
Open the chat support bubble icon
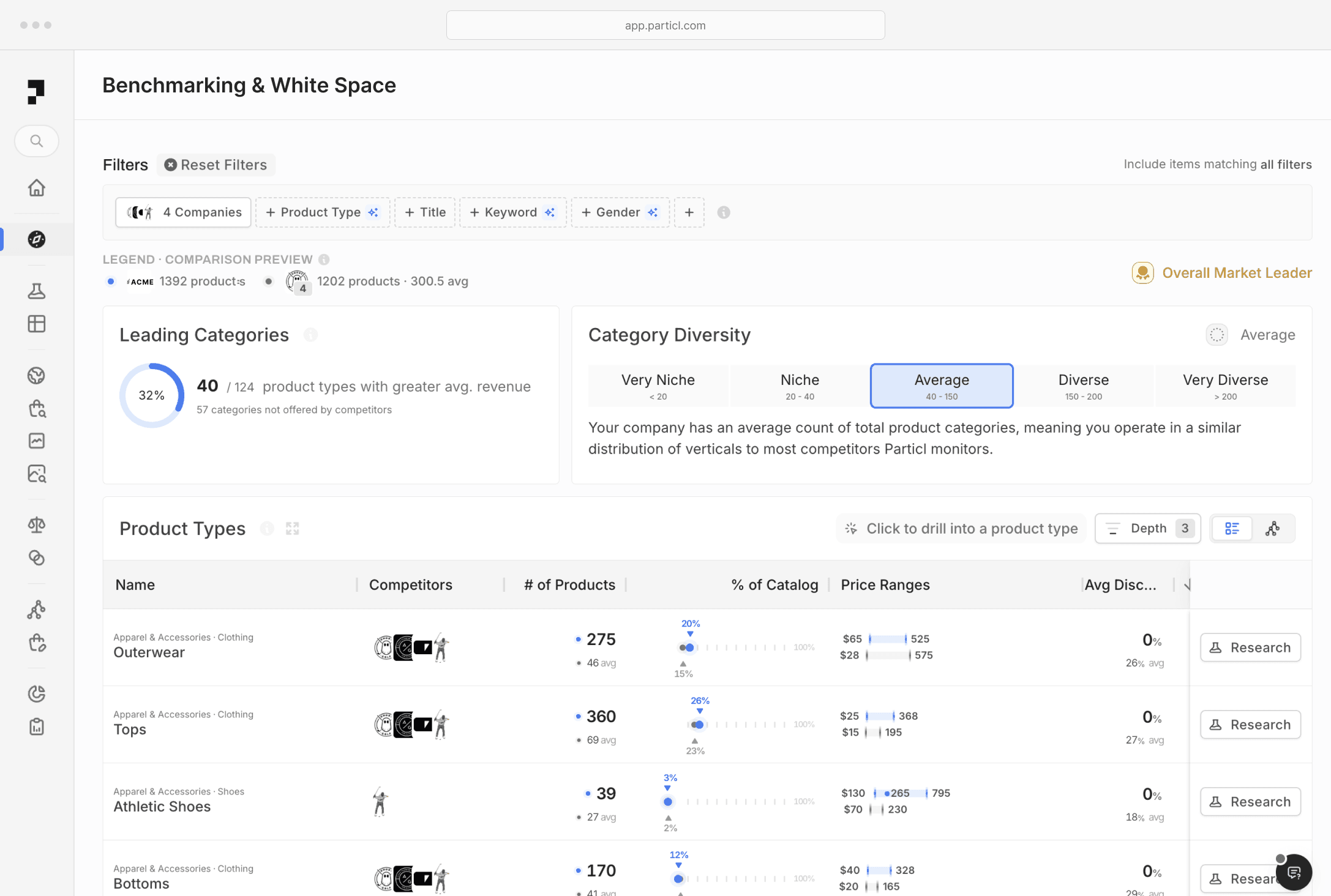[x=1294, y=872]
